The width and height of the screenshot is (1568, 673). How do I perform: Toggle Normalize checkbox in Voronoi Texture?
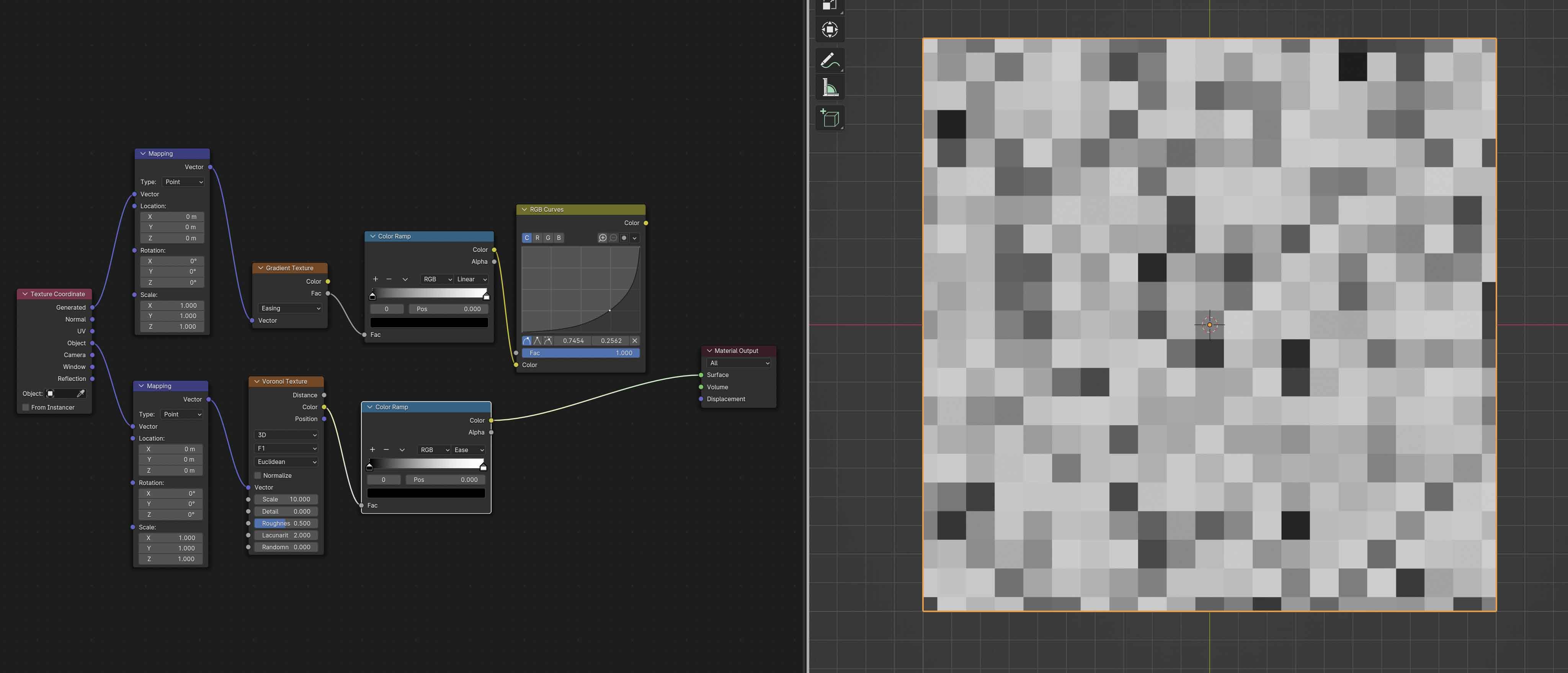point(257,474)
